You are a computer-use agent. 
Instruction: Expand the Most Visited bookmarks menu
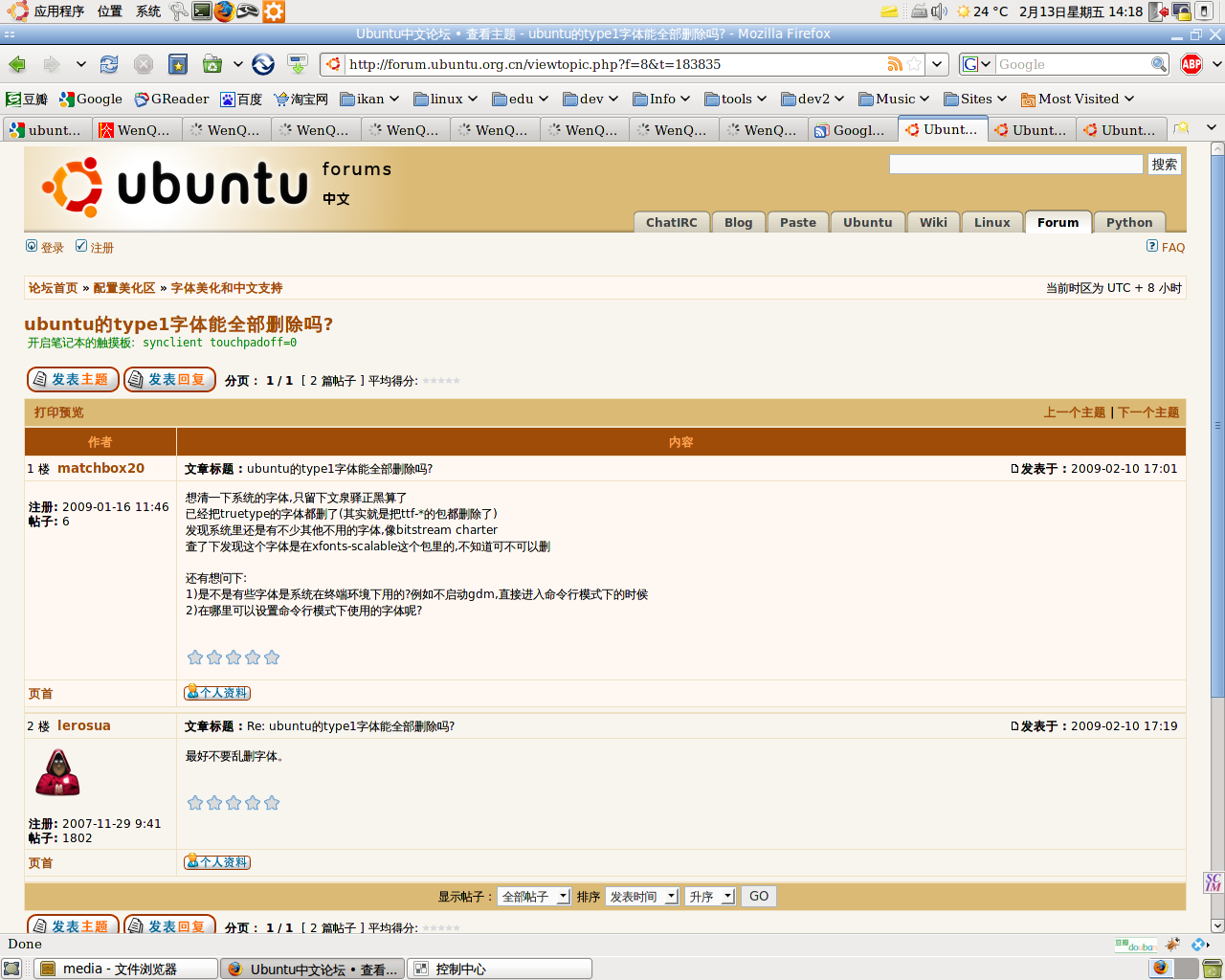[1078, 99]
